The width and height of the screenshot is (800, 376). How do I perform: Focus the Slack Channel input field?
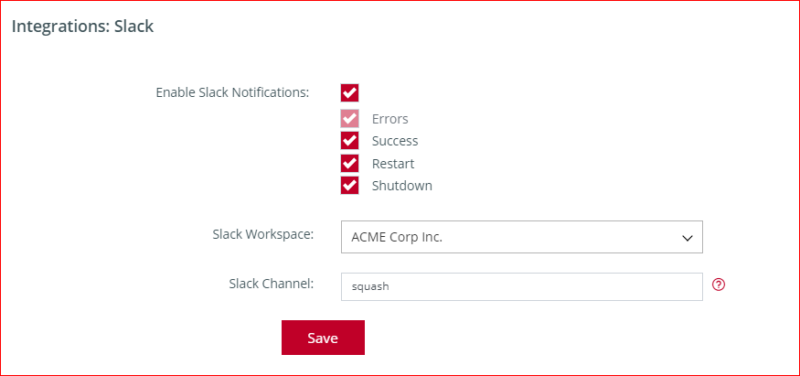pos(521,287)
